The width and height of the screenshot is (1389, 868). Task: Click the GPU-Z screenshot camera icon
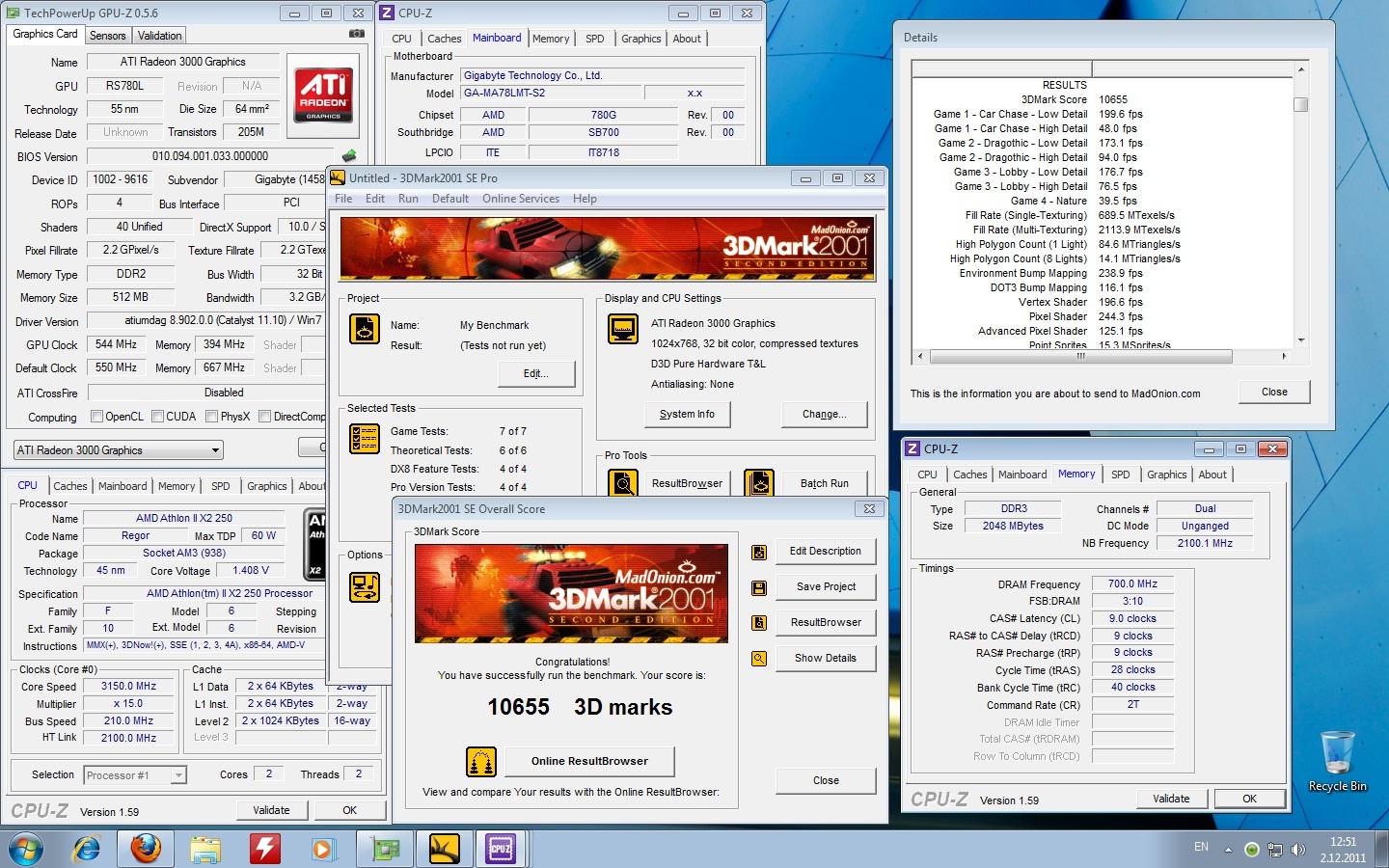click(x=357, y=34)
